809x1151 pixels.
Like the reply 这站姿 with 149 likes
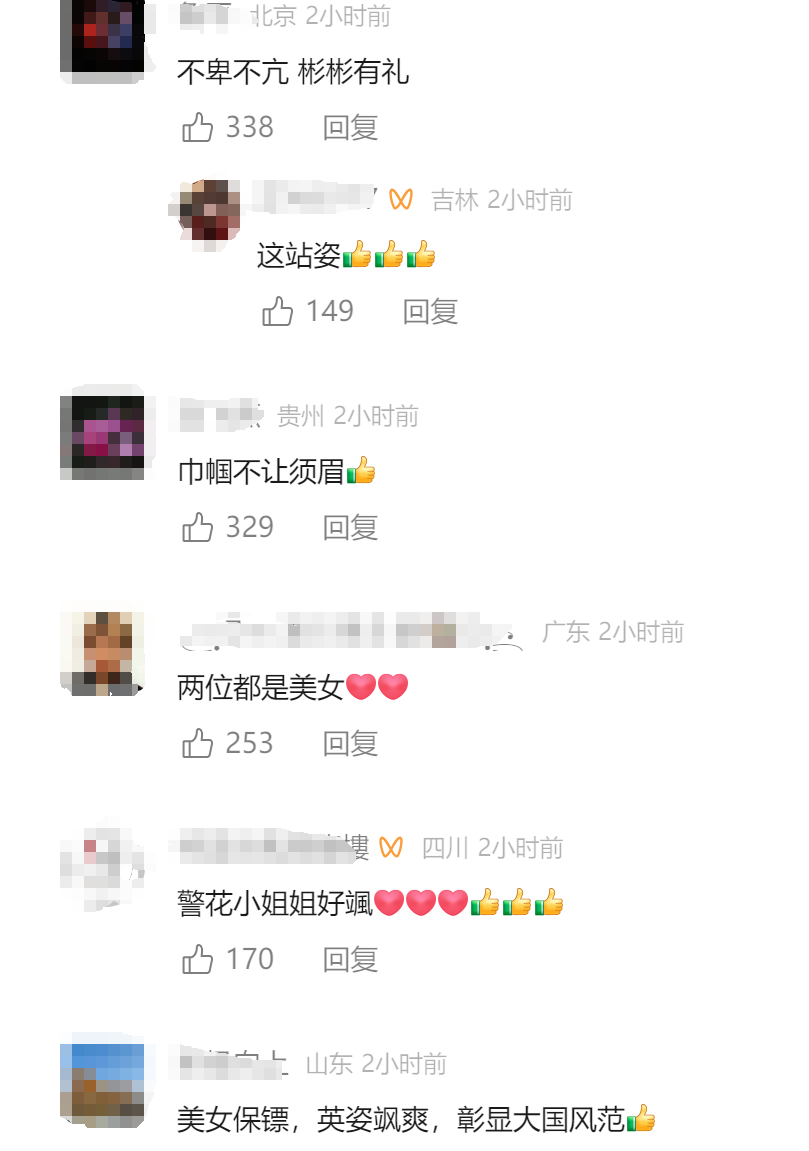coord(277,311)
